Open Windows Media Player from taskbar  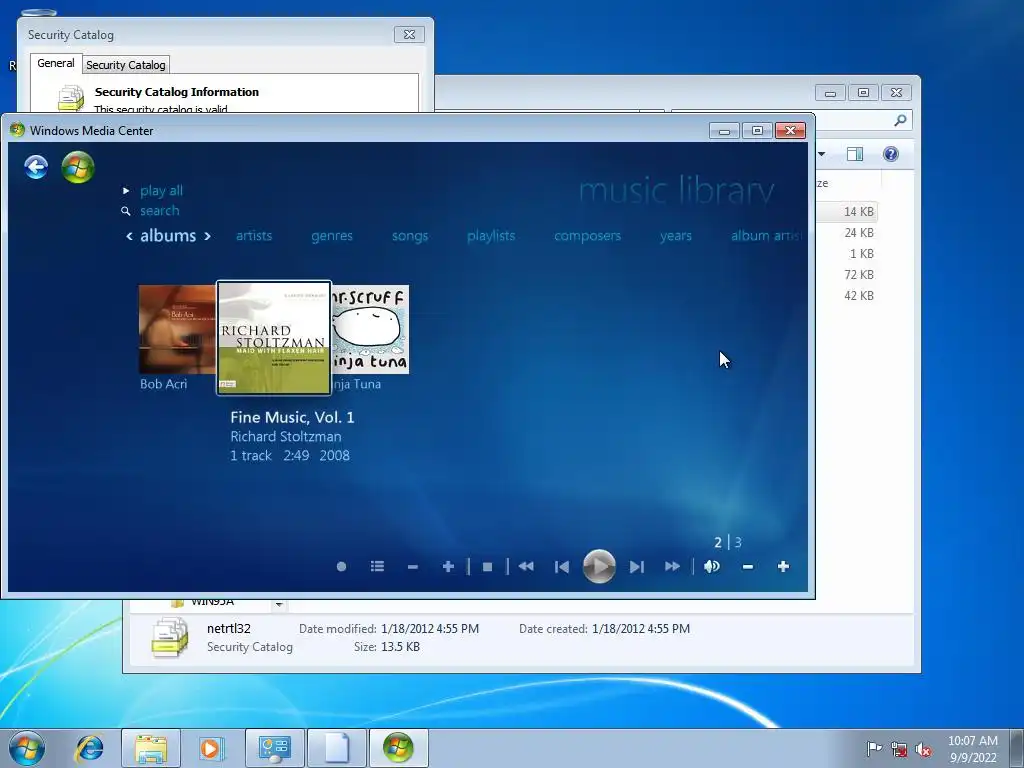211,748
